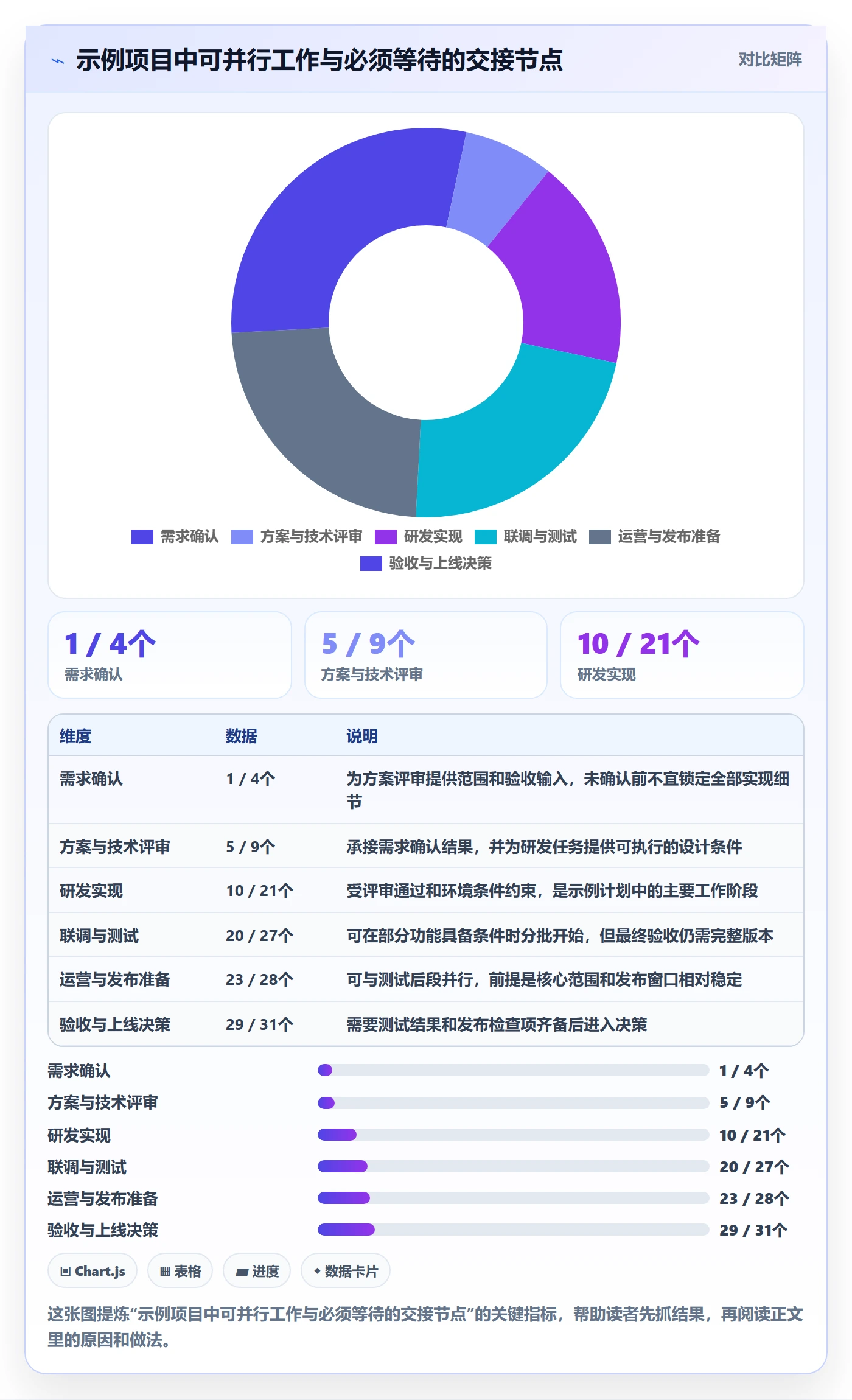Click the 29 / 31个 progress value label
The height and width of the screenshot is (1400, 852).
pos(753,1230)
